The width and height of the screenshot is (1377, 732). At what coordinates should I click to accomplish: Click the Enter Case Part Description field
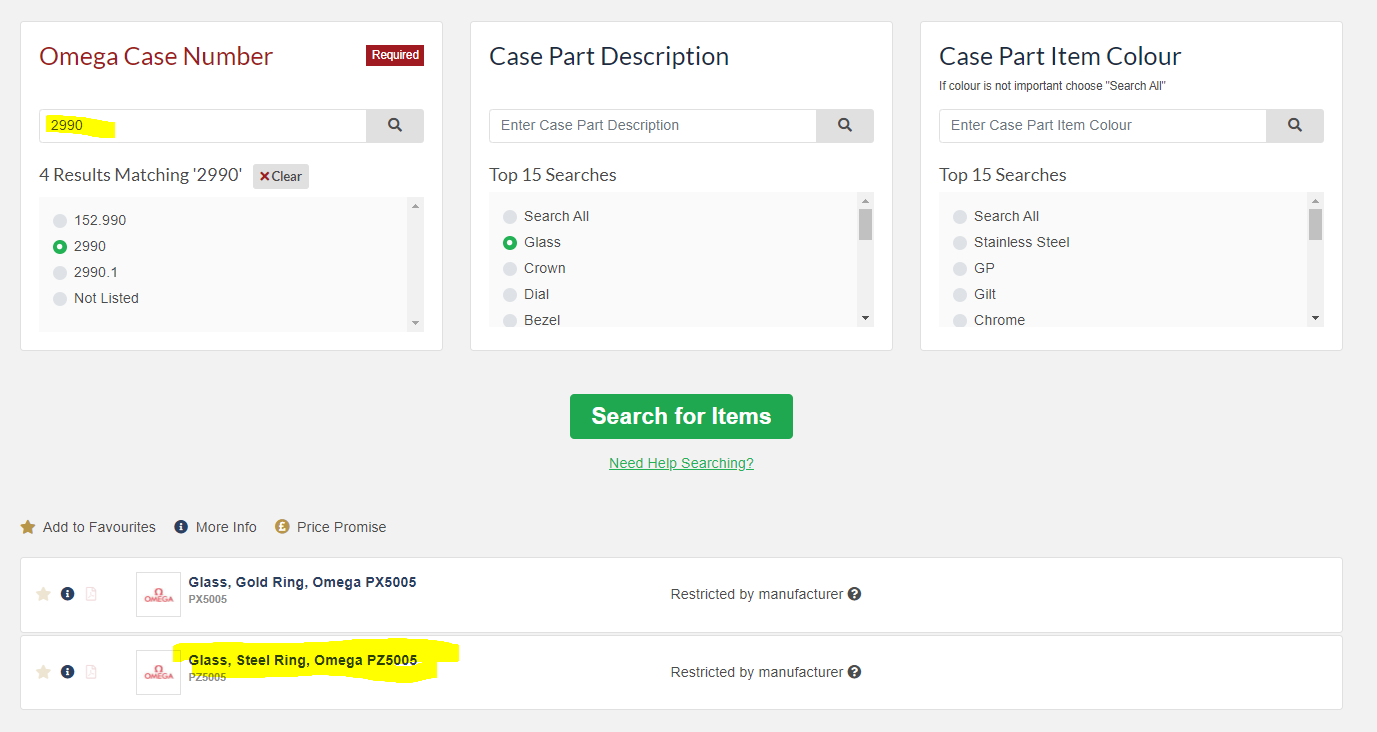(653, 126)
